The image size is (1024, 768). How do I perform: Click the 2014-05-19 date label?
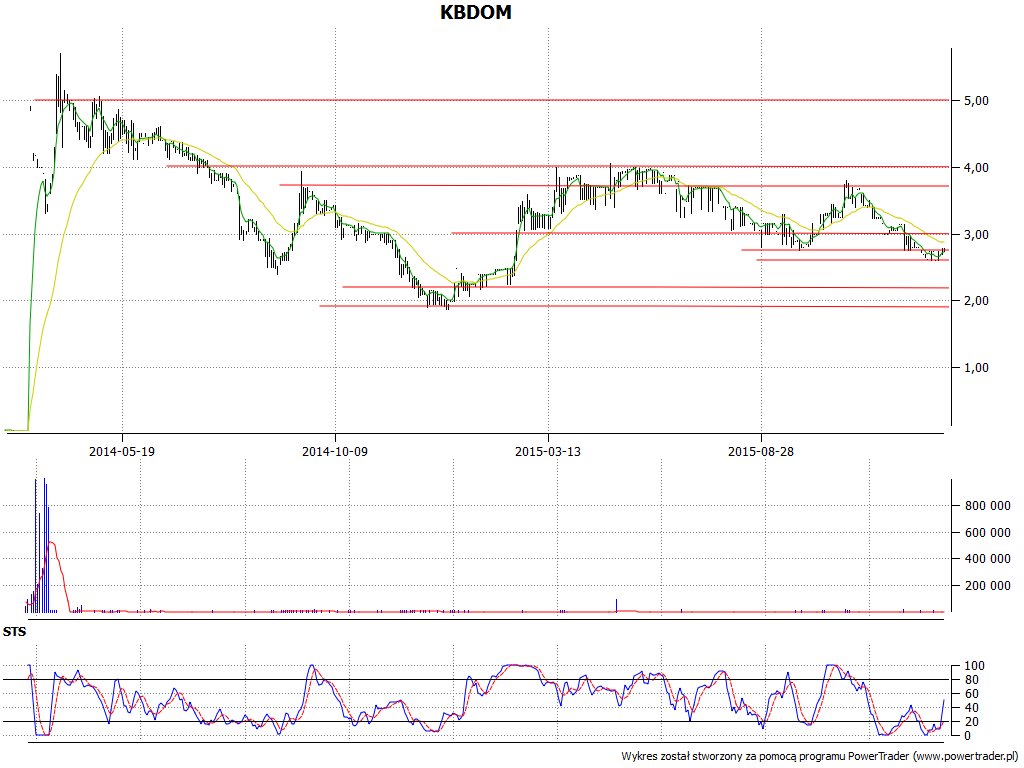(122, 451)
